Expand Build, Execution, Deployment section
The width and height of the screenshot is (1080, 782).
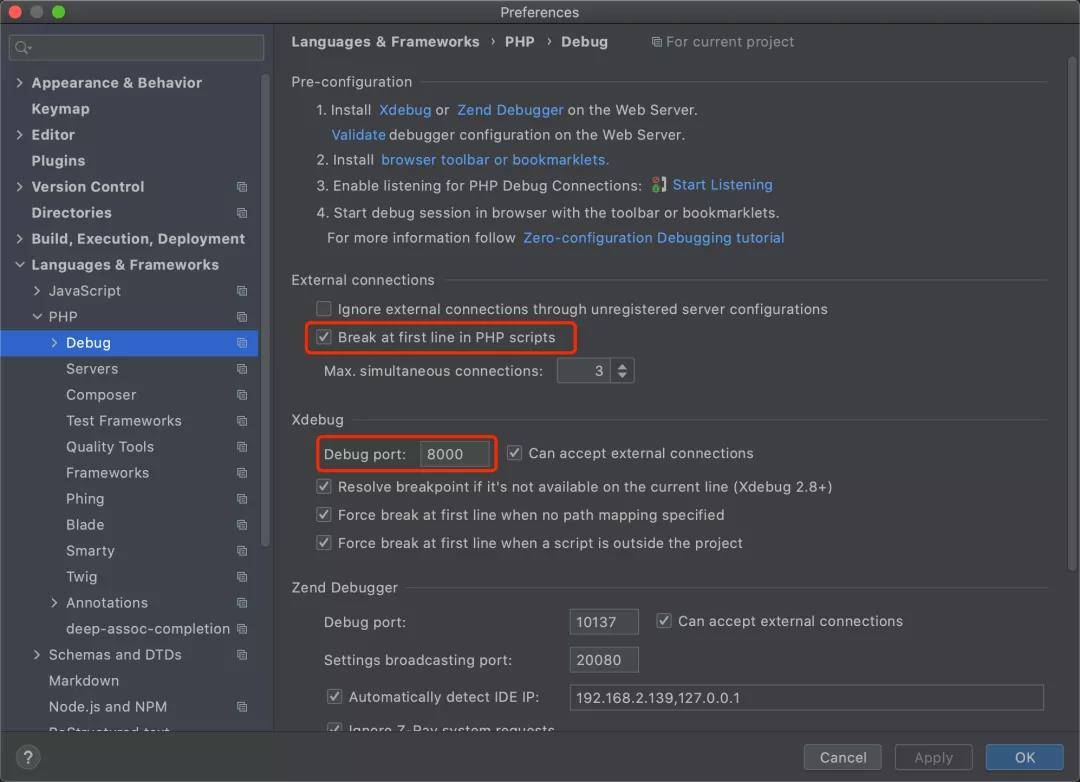point(19,239)
